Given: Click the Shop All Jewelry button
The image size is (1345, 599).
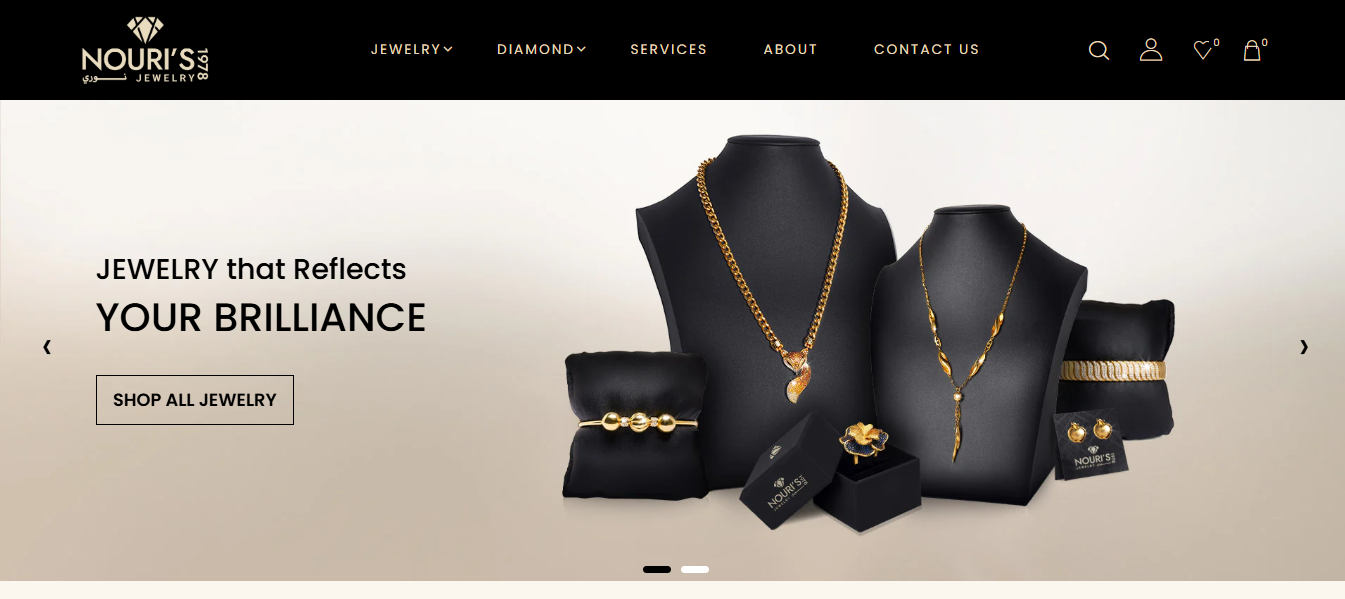Looking at the screenshot, I should (195, 400).
